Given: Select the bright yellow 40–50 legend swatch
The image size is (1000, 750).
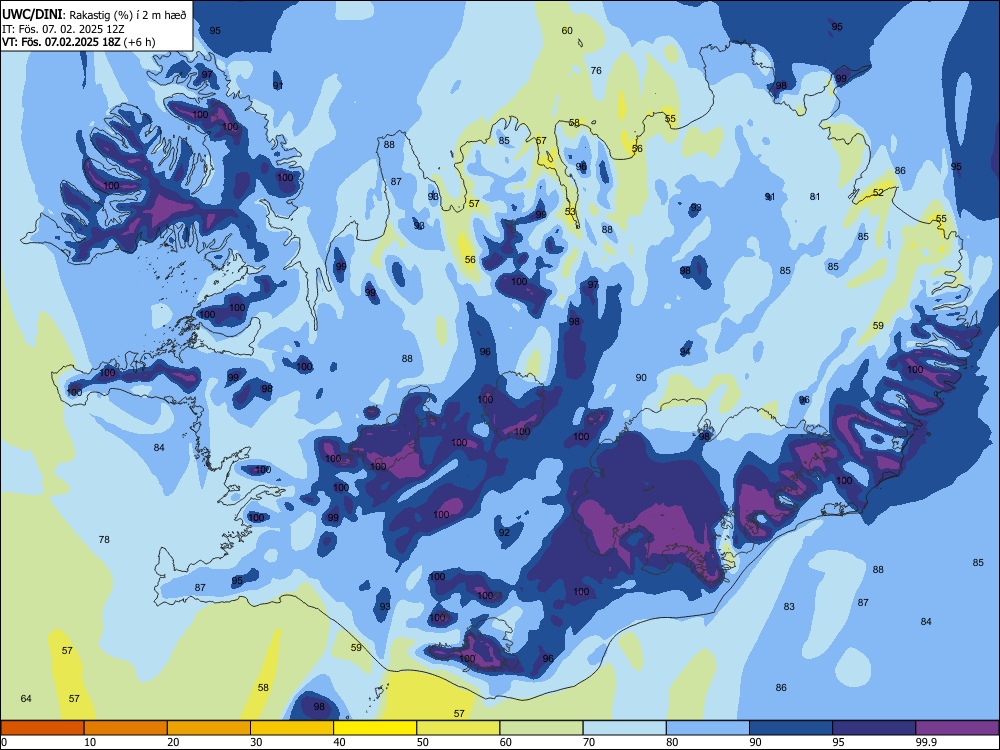Looking at the screenshot, I should (x=375, y=728).
